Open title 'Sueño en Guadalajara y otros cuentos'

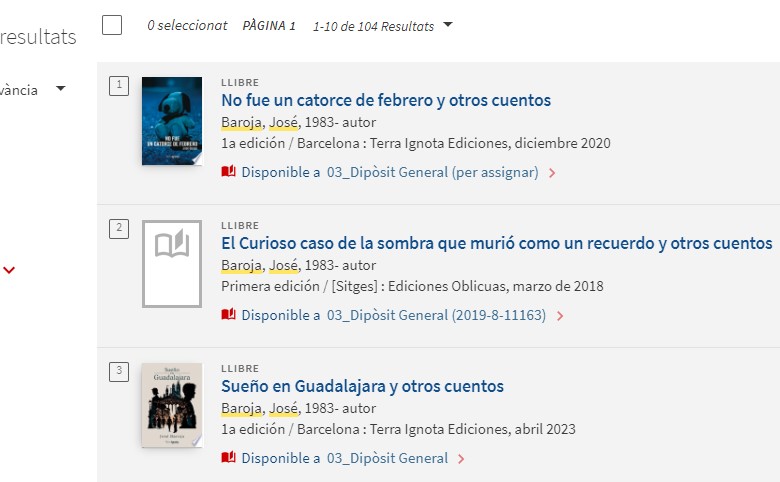(362, 386)
